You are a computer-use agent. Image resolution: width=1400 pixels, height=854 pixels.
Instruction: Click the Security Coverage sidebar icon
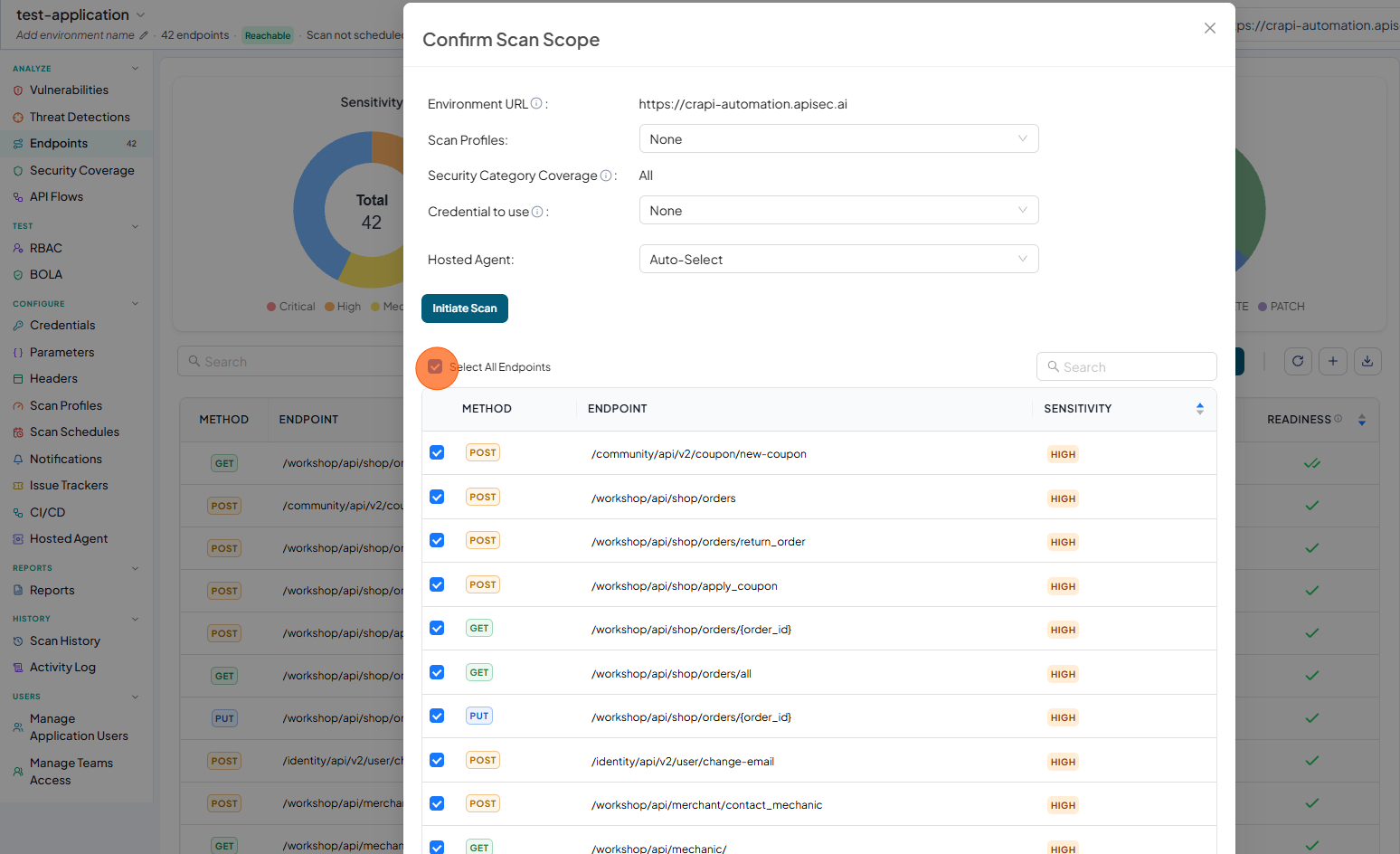click(18, 171)
